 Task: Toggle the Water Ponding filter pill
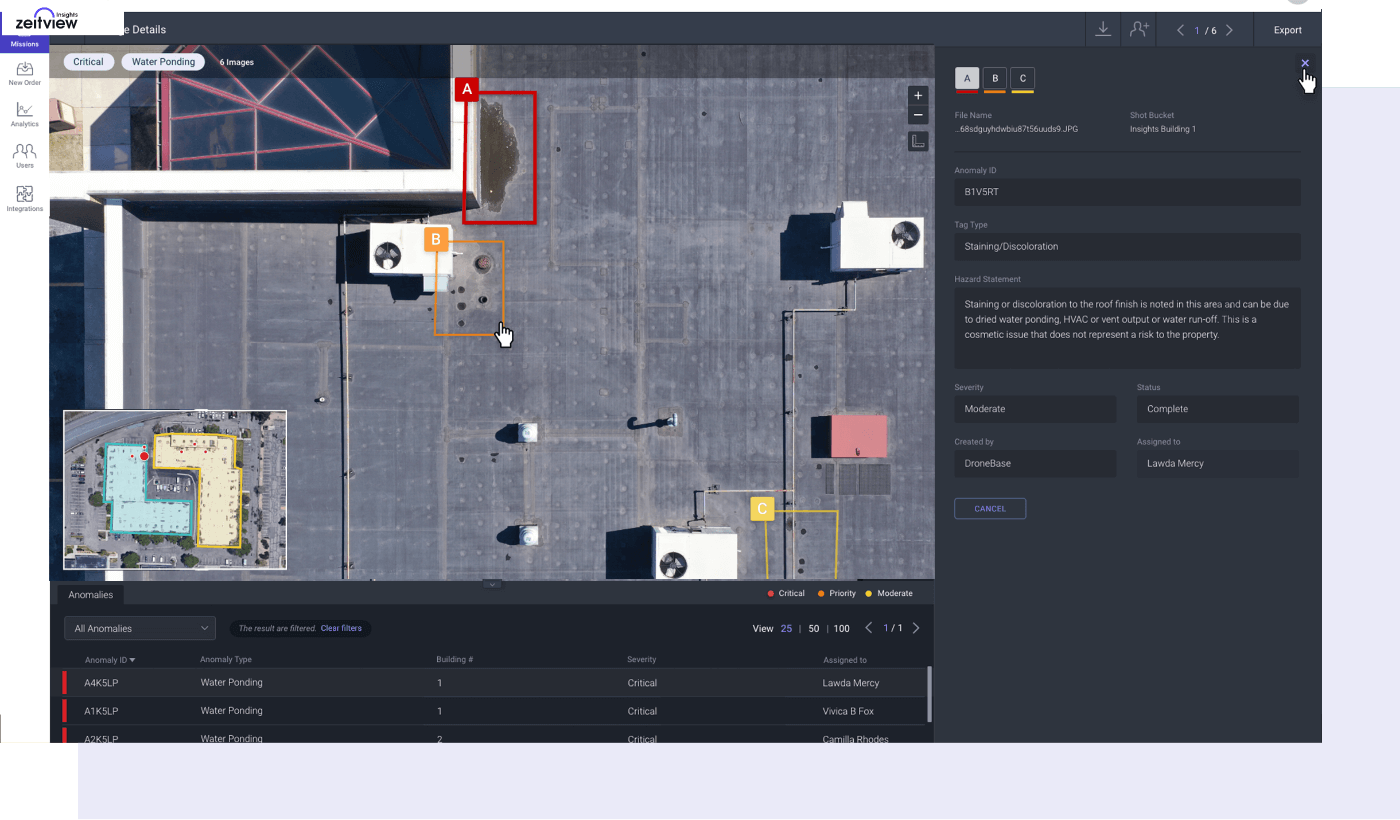(x=163, y=61)
